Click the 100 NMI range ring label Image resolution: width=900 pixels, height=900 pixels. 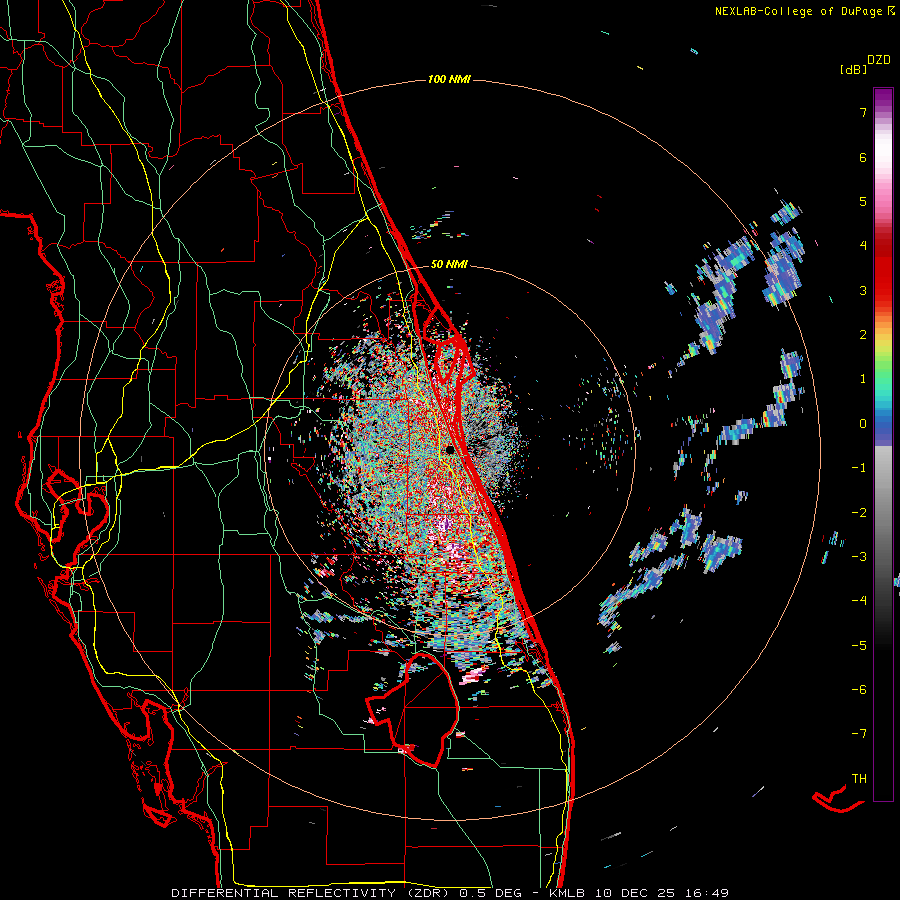pyautogui.click(x=449, y=79)
